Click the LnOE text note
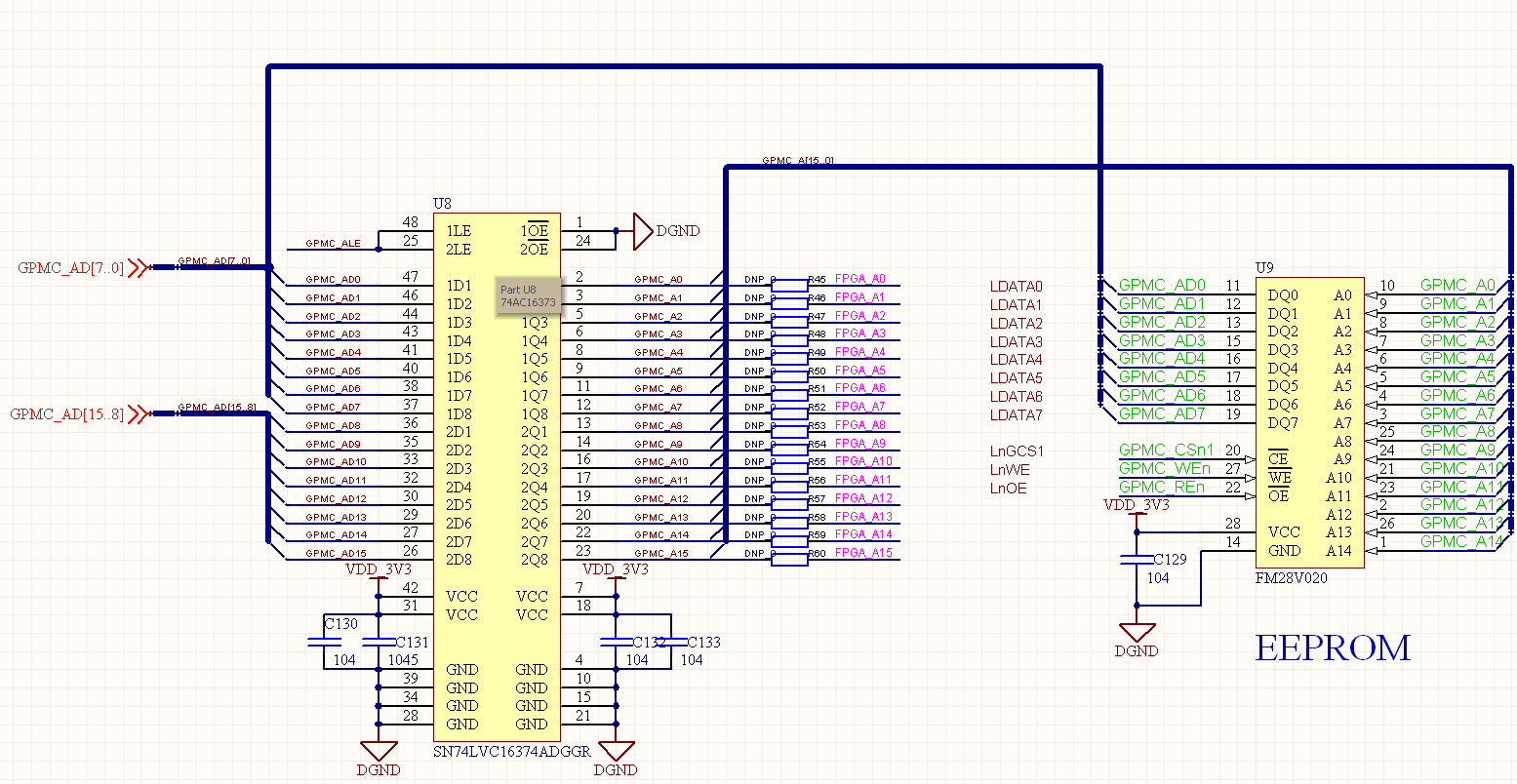Image resolution: width=1517 pixels, height=784 pixels. point(1009,489)
